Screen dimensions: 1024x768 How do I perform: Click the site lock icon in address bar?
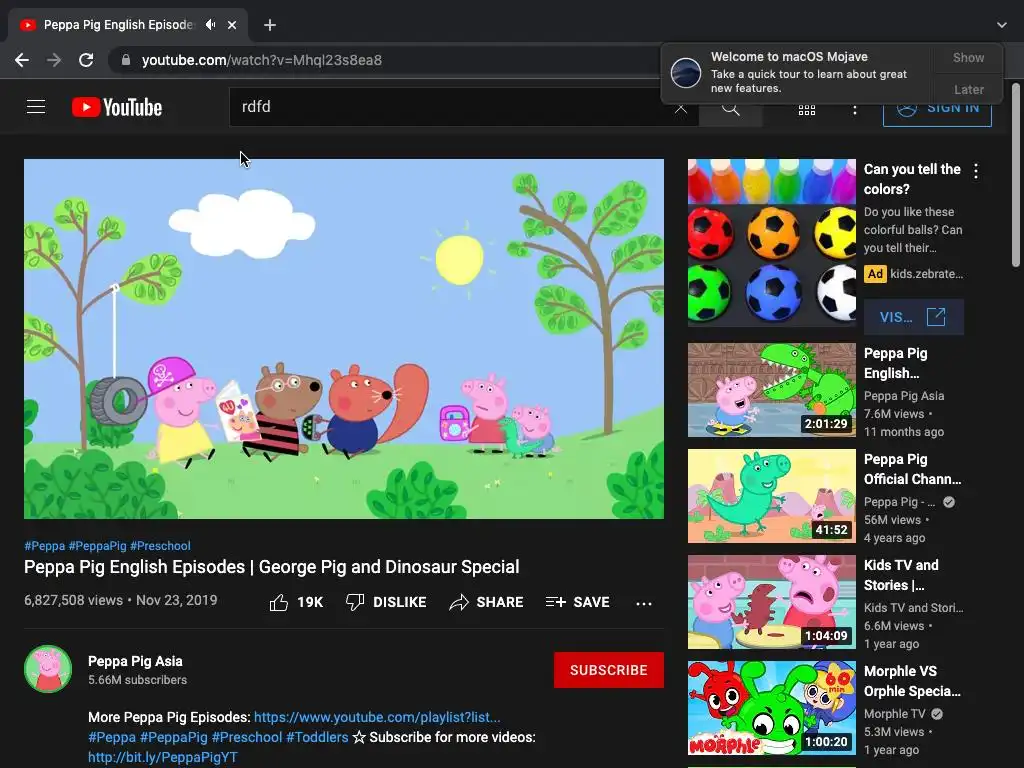tap(126, 60)
